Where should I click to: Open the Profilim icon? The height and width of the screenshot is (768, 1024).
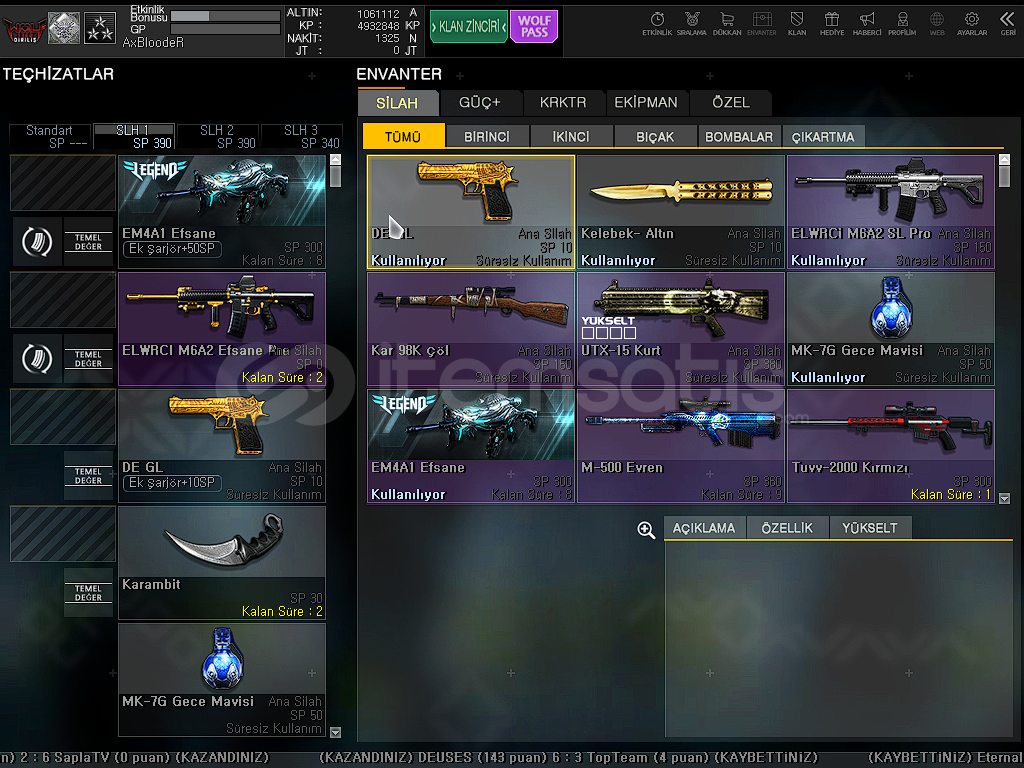902,24
